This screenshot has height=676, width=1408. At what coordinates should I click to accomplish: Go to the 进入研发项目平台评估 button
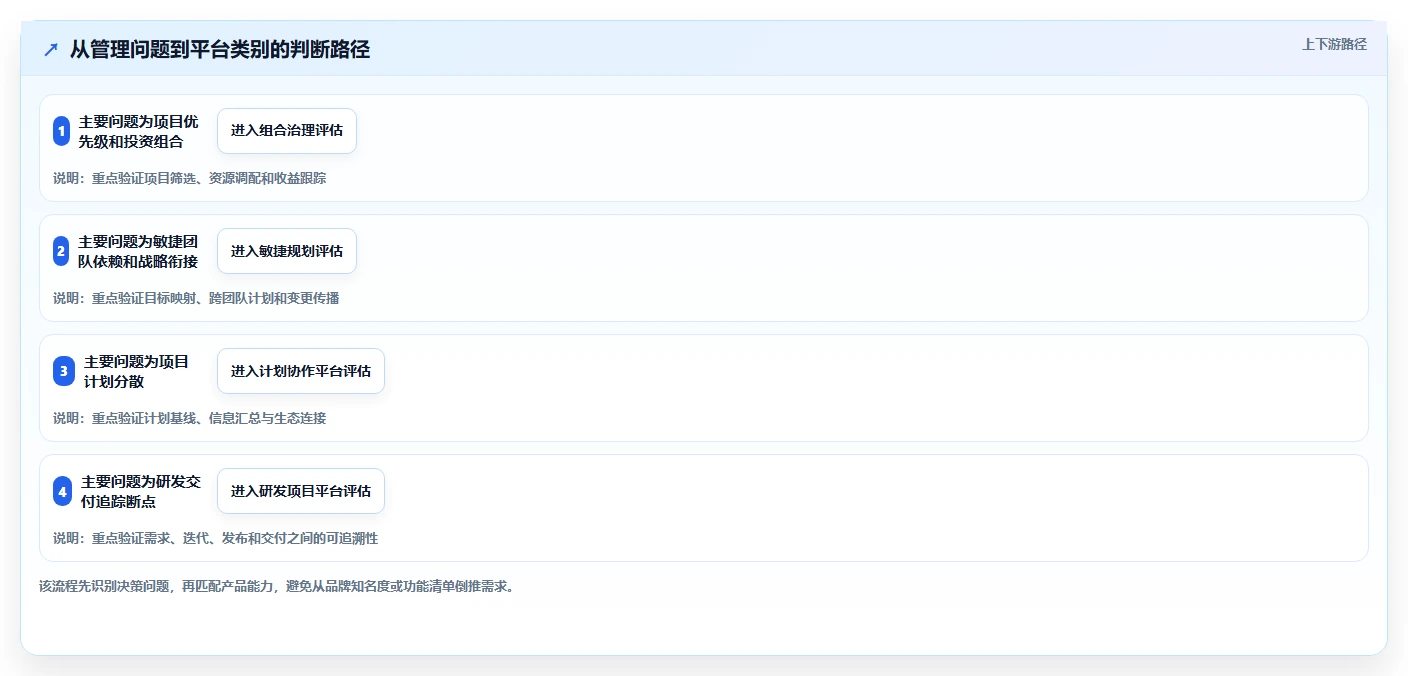(x=301, y=491)
